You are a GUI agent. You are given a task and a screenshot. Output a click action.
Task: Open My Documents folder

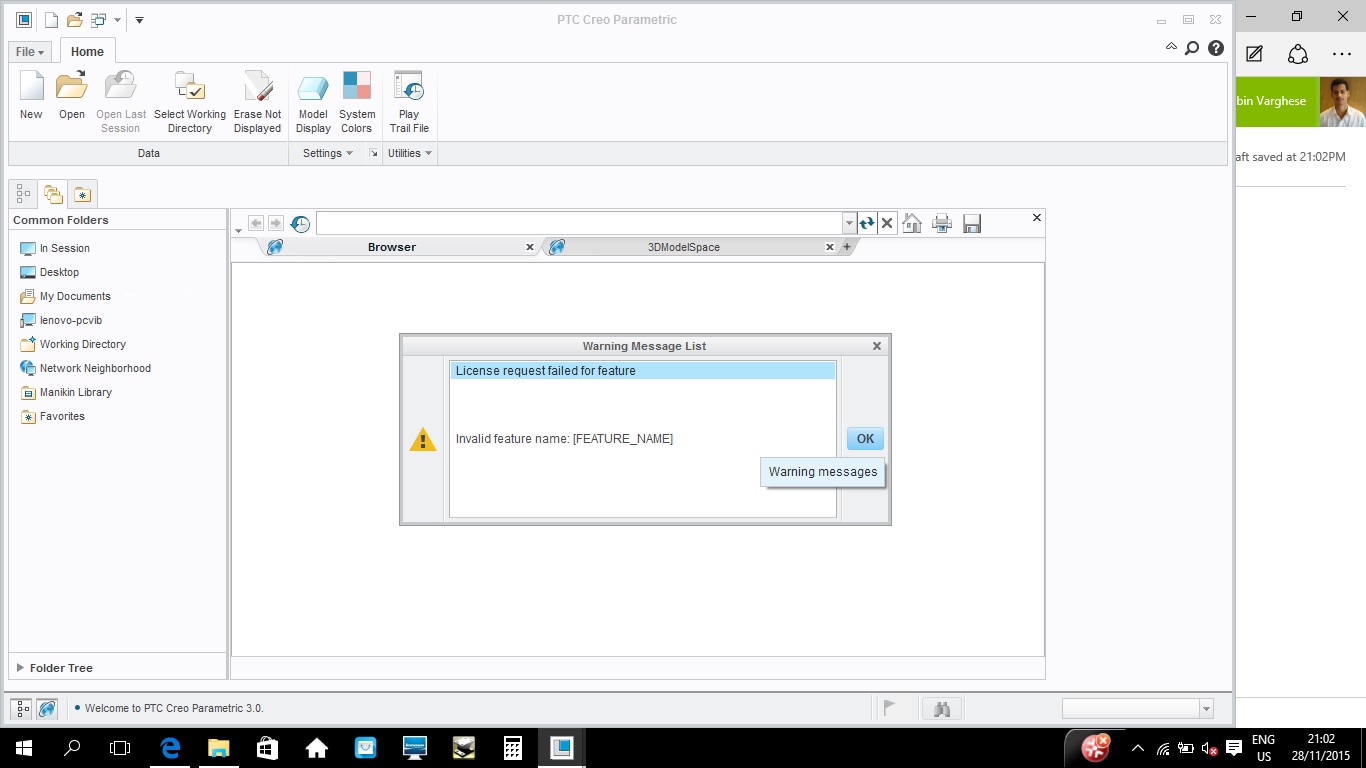pyautogui.click(x=65, y=296)
